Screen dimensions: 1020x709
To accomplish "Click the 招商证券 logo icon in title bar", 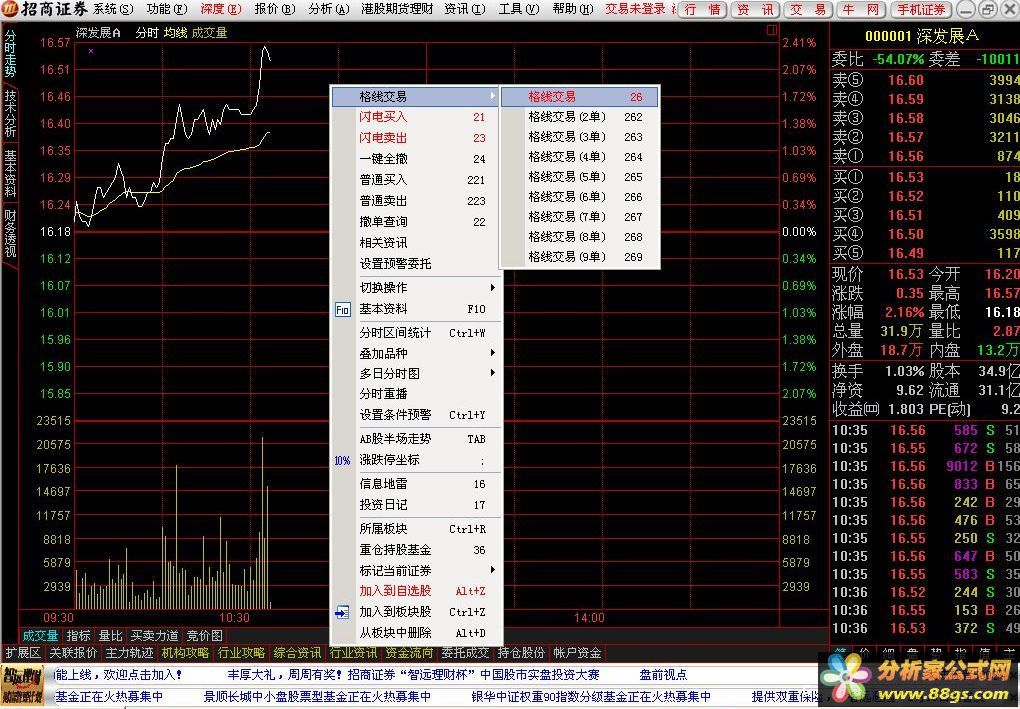I will tap(10, 9).
